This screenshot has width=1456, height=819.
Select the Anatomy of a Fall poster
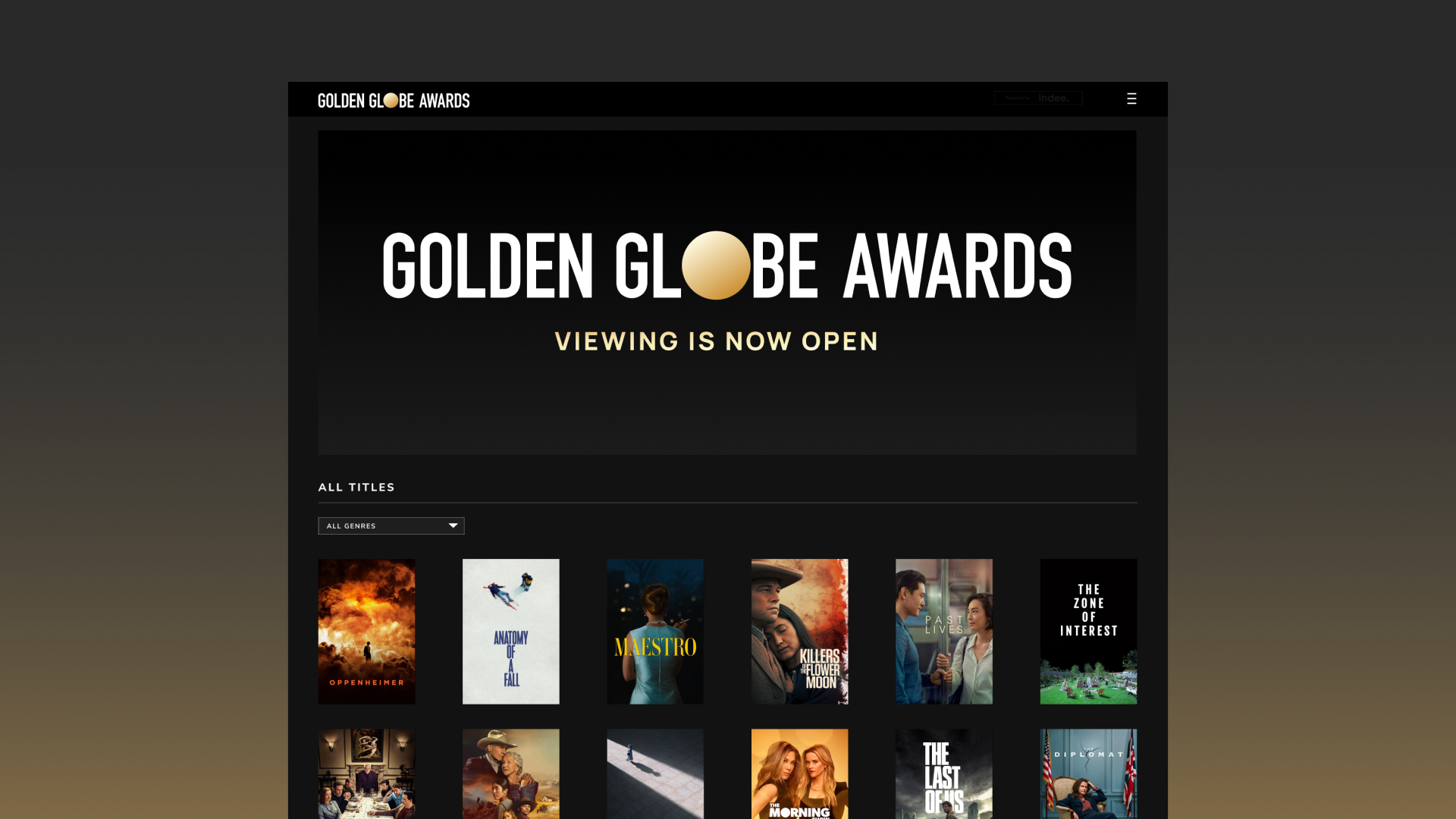click(x=510, y=631)
